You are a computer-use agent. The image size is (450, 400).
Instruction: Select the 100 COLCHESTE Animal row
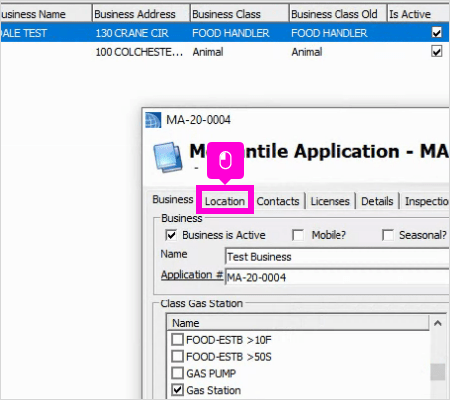[x=225, y=52]
